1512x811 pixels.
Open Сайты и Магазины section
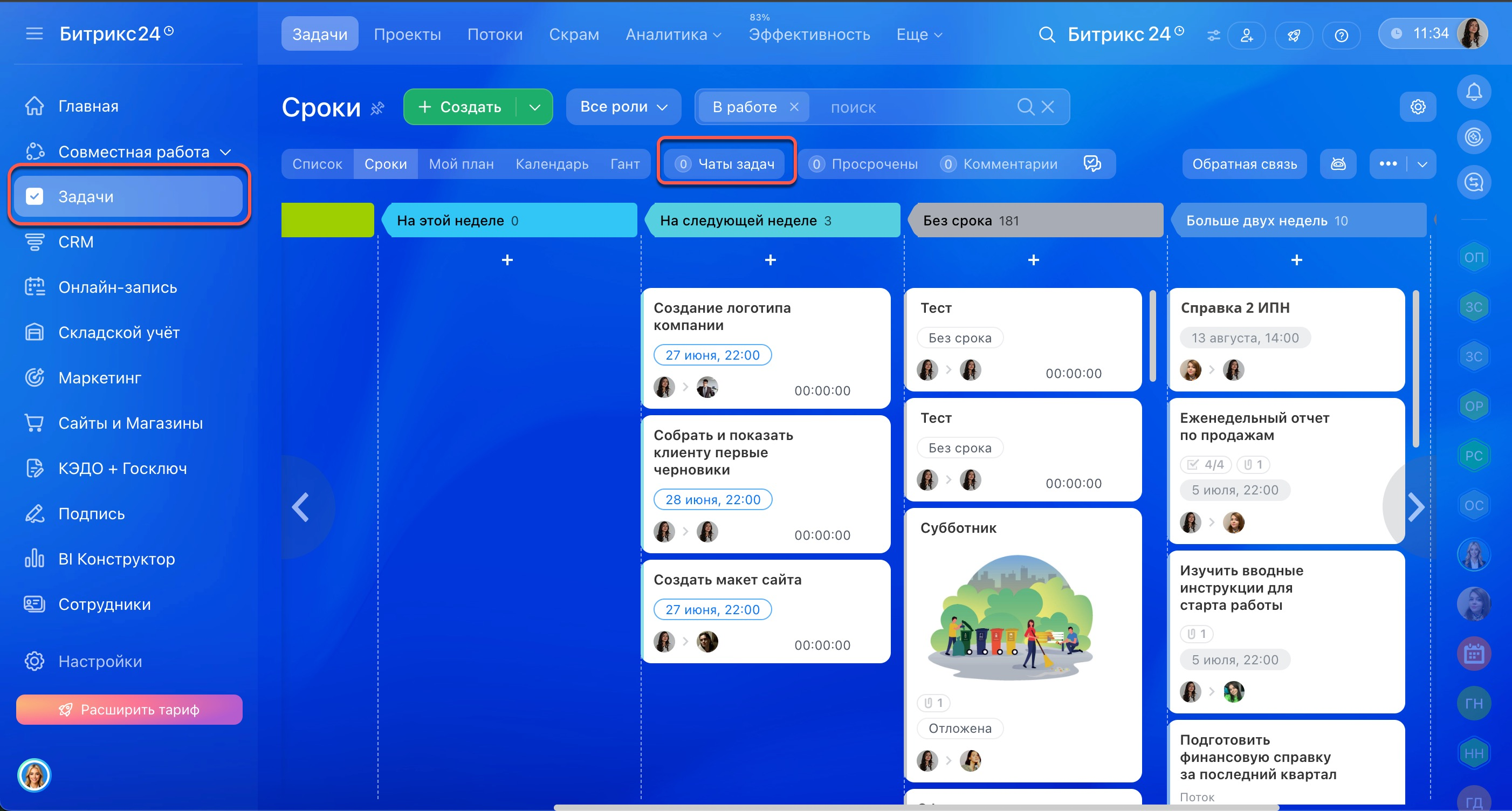click(x=113, y=423)
